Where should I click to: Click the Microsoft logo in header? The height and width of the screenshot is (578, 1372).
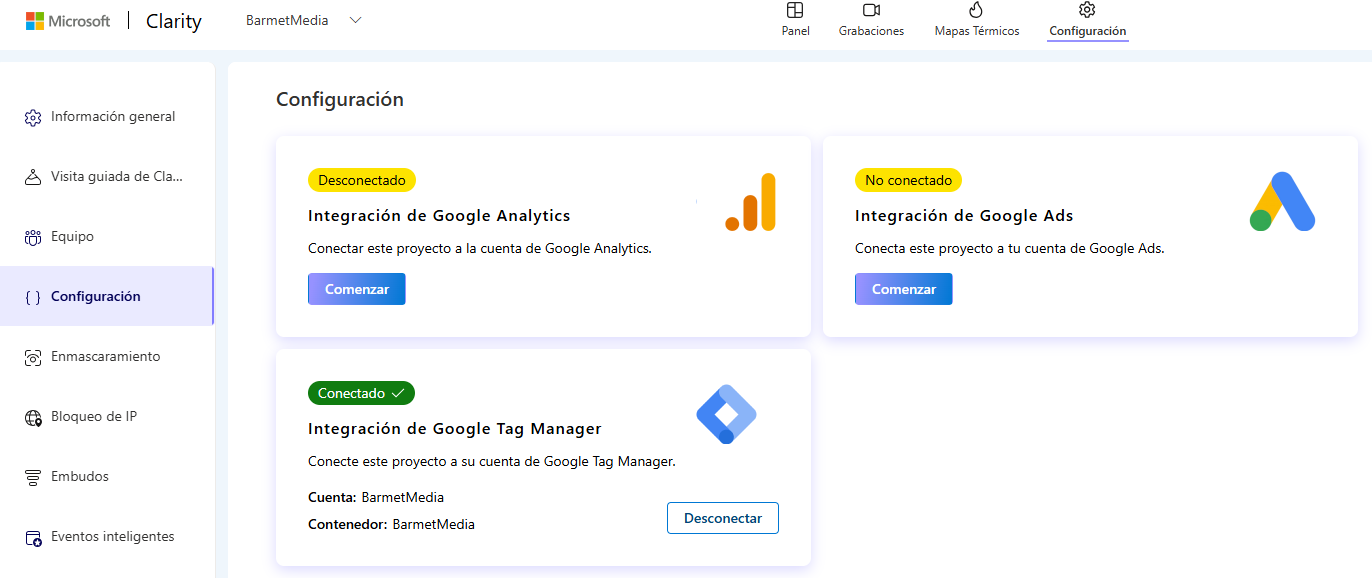(68, 21)
